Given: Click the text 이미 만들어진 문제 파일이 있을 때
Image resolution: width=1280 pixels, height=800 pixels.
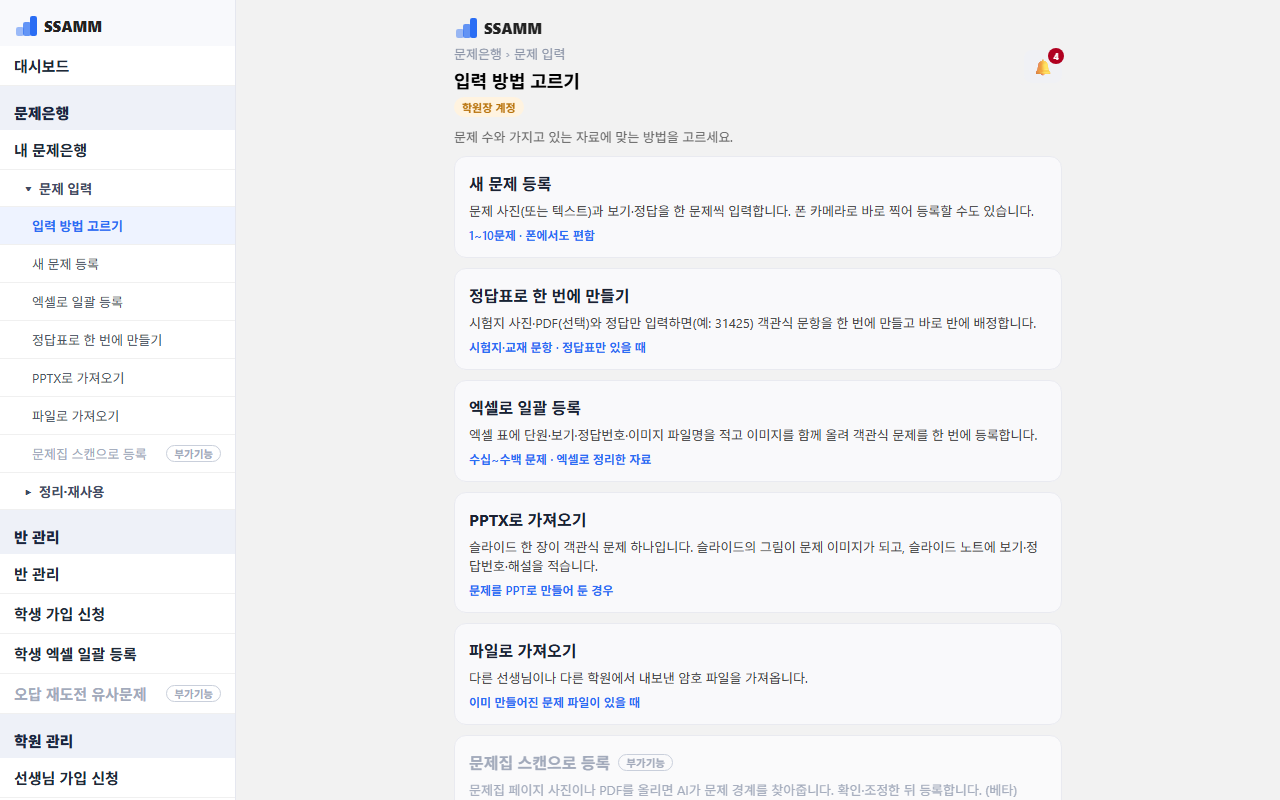Looking at the screenshot, I should [555, 703].
